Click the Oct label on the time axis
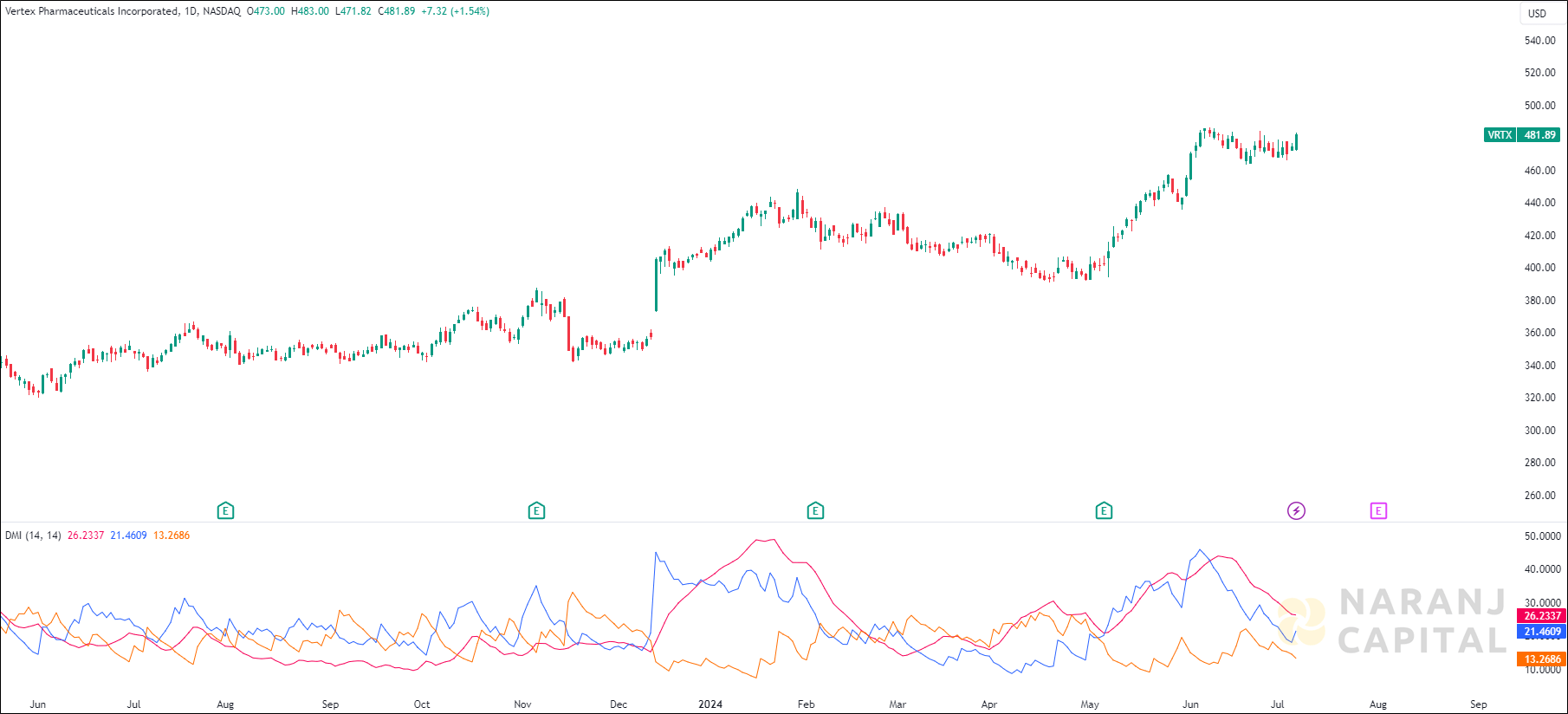The height and width of the screenshot is (714, 1568). click(x=422, y=704)
